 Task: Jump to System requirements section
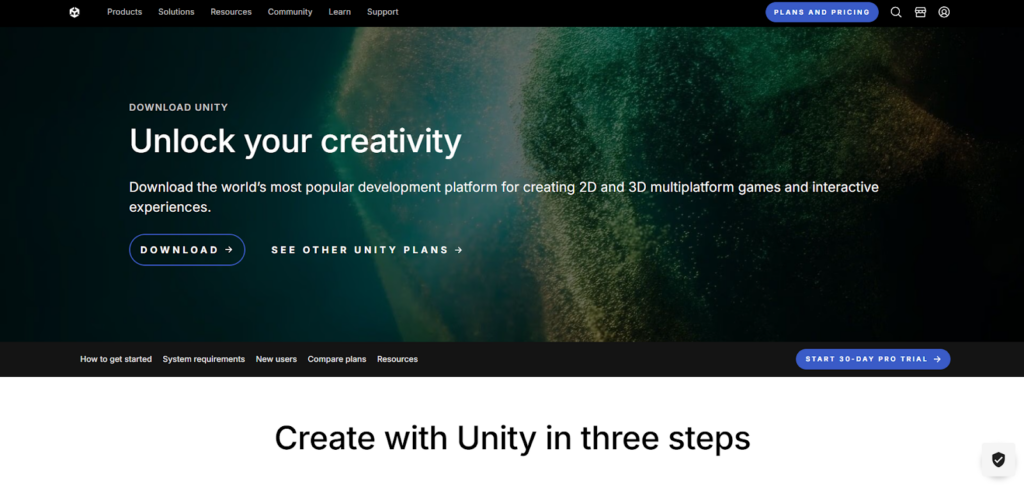pos(204,359)
